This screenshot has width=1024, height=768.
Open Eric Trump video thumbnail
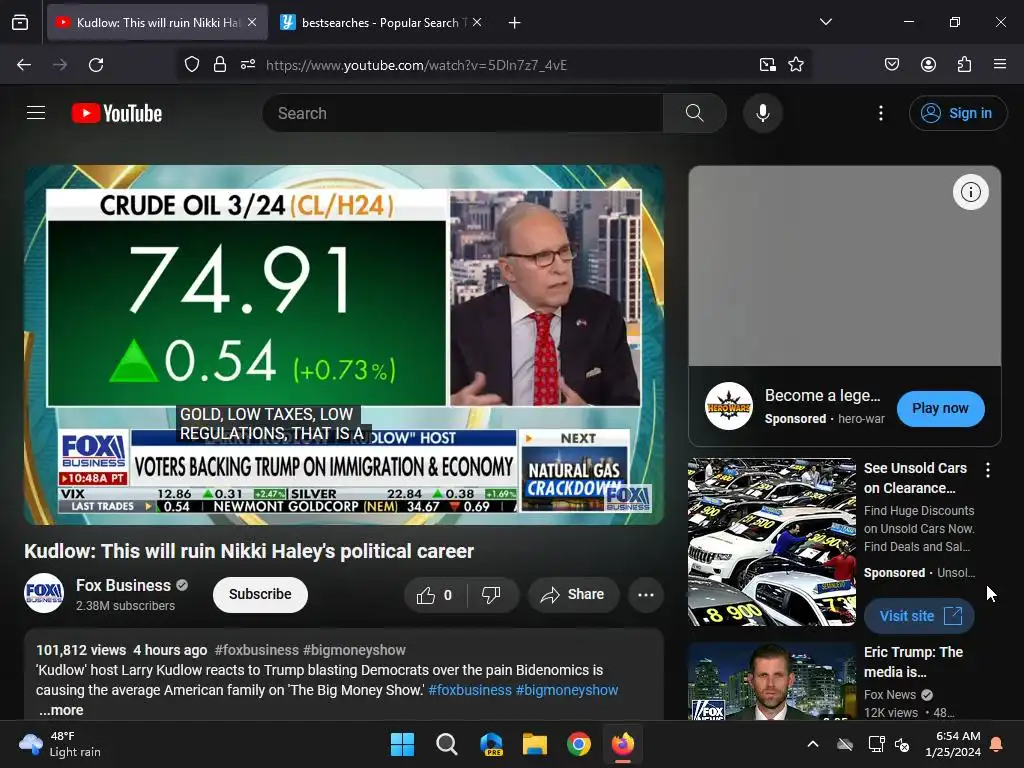click(x=772, y=681)
